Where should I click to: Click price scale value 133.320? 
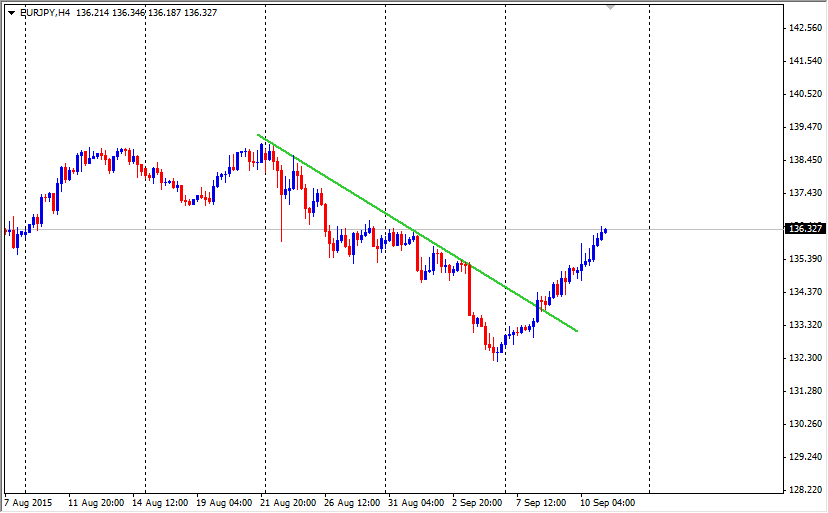coord(805,325)
